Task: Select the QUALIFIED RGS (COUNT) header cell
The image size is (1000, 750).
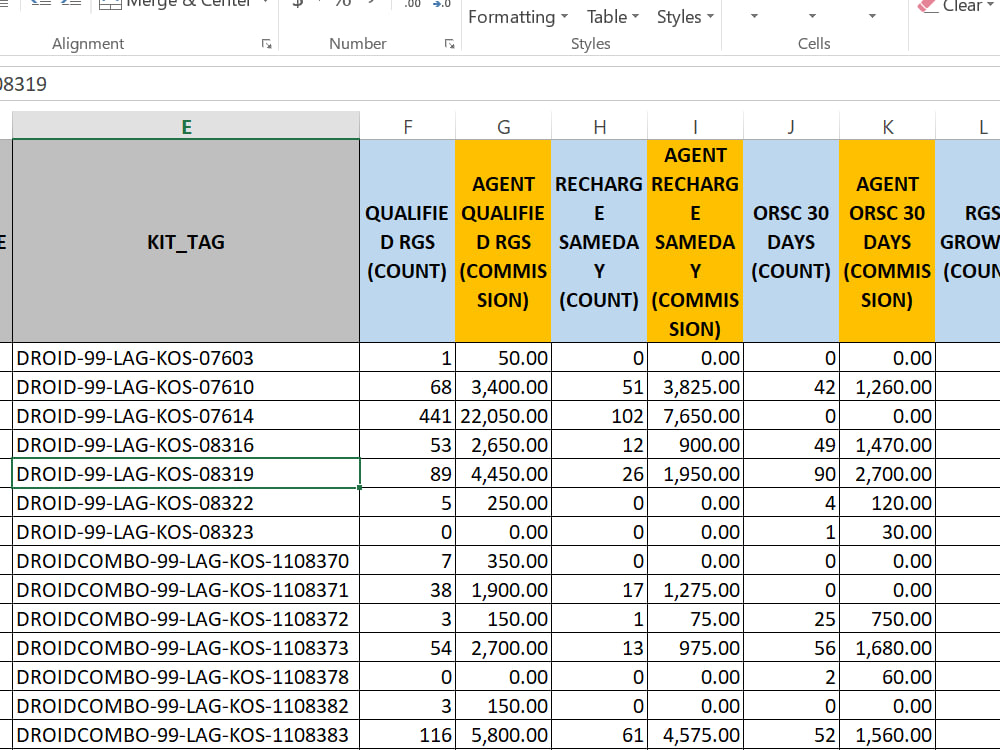Action: click(408, 241)
